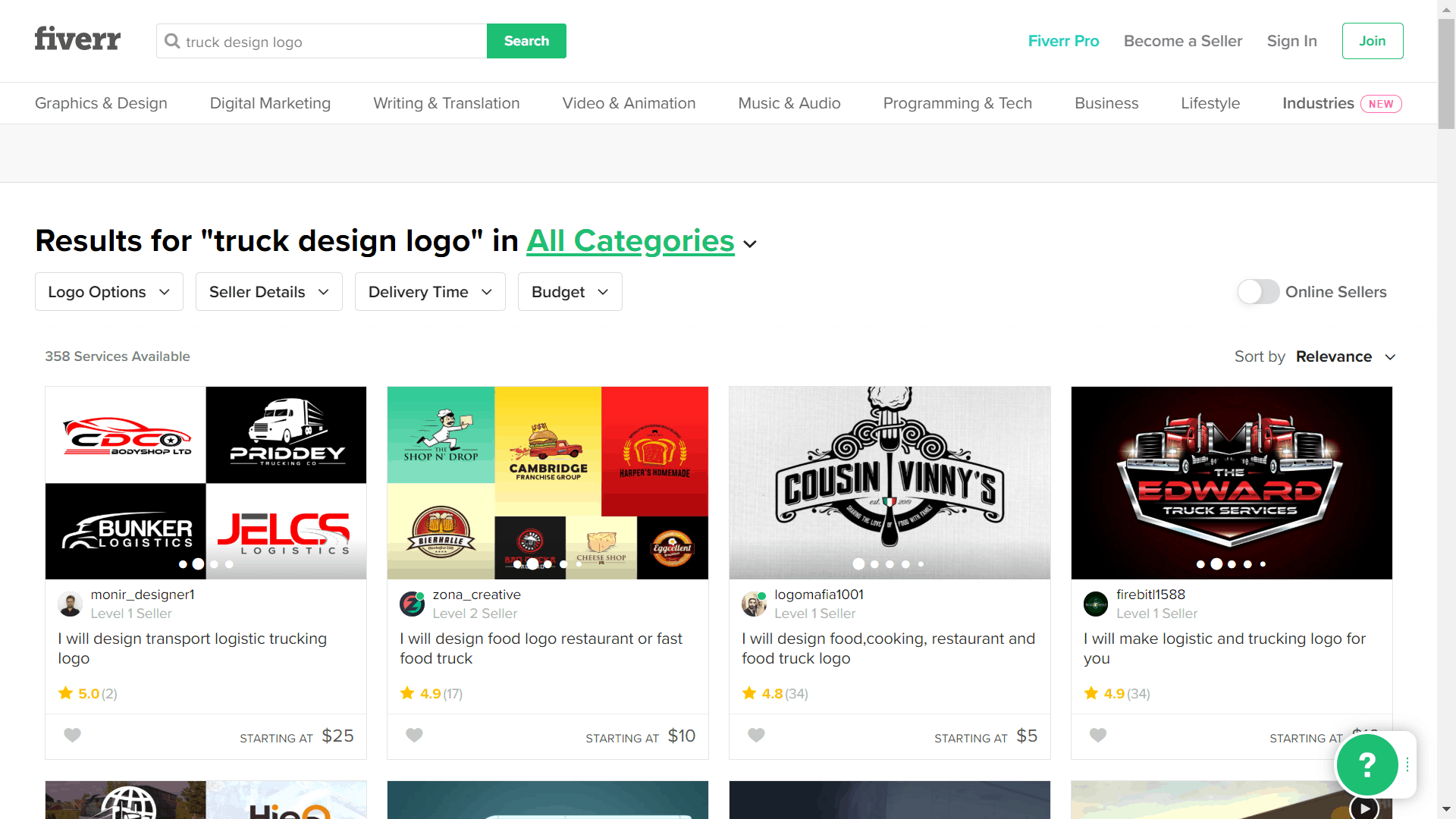1456x819 pixels.
Task: Click the heart icon on first listing
Action: point(72,735)
